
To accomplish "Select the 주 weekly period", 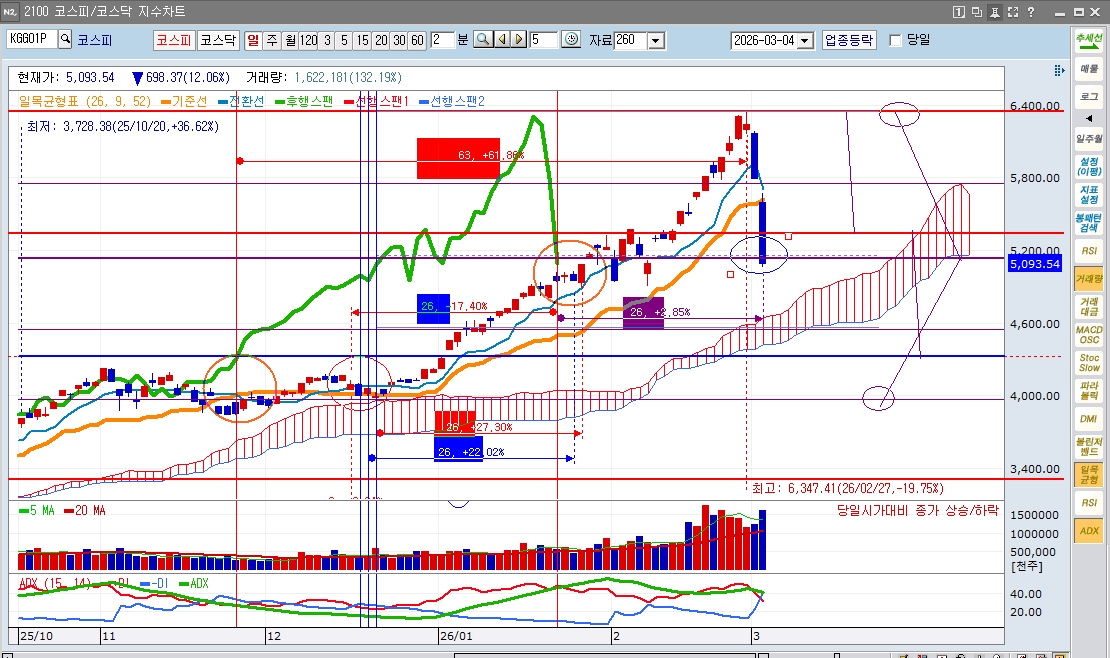I will (272, 40).
